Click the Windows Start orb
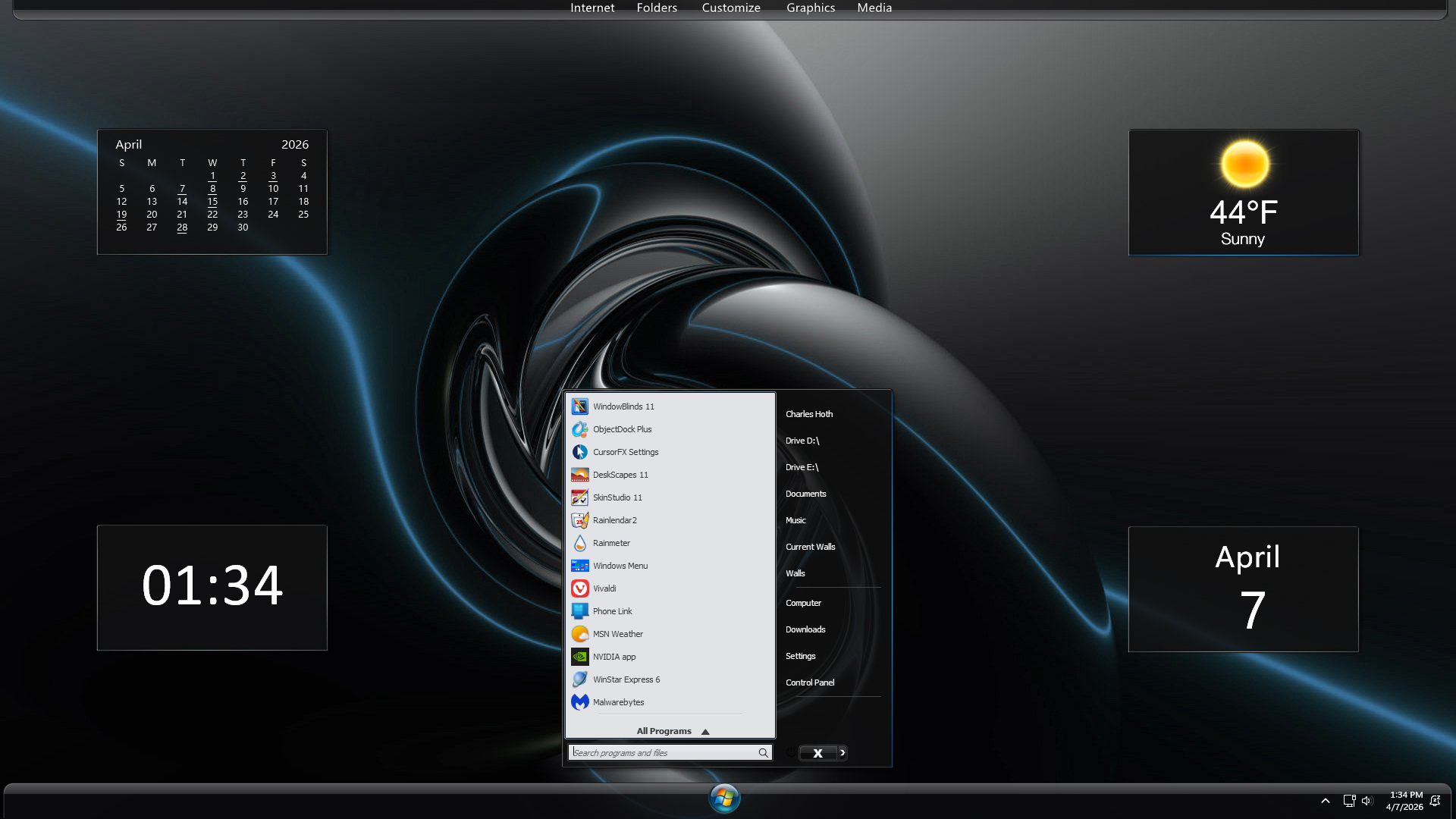The width and height of the screenshot is (1456, 819). 724,799
